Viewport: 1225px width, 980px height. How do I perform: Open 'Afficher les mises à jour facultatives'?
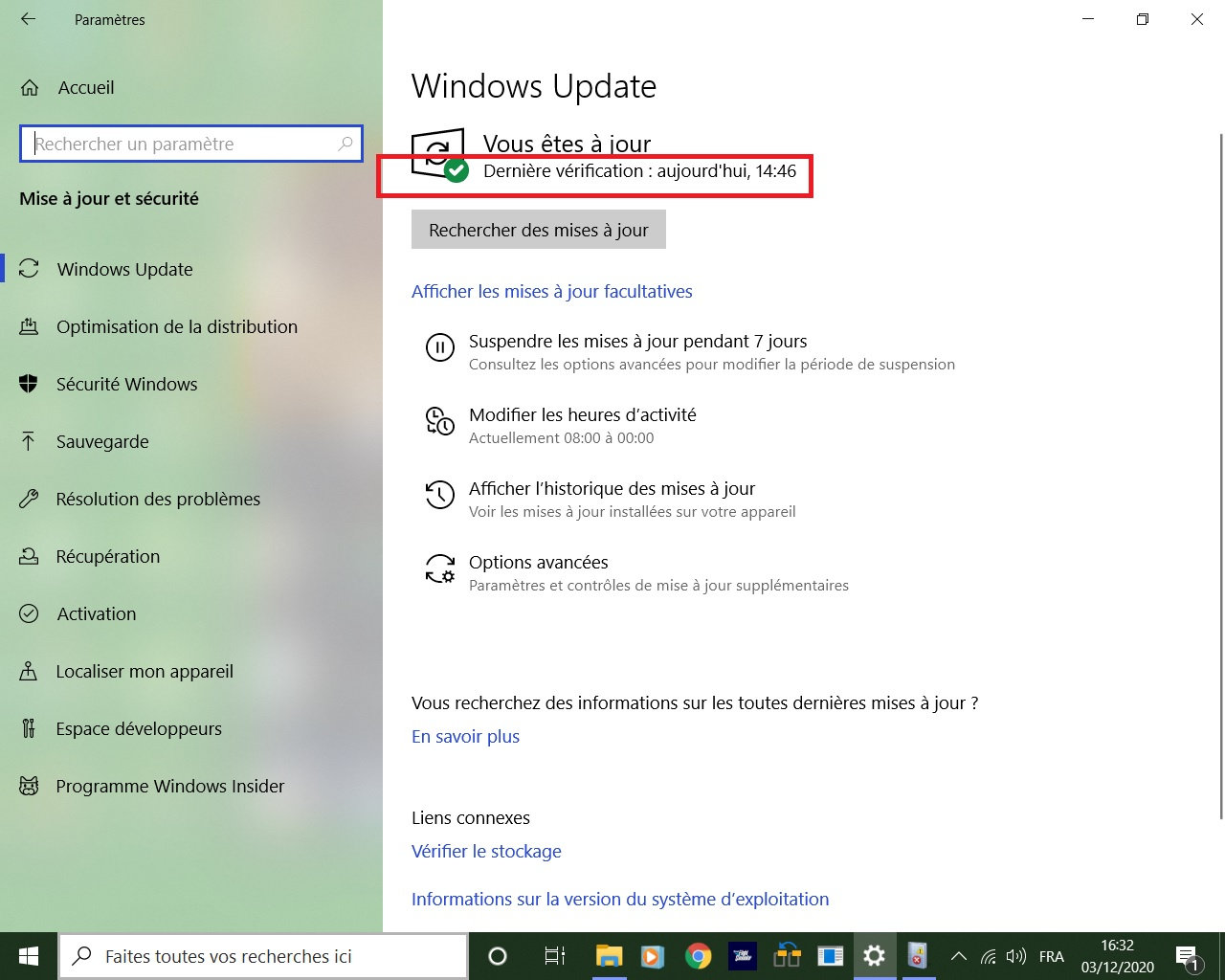[552, 292]
